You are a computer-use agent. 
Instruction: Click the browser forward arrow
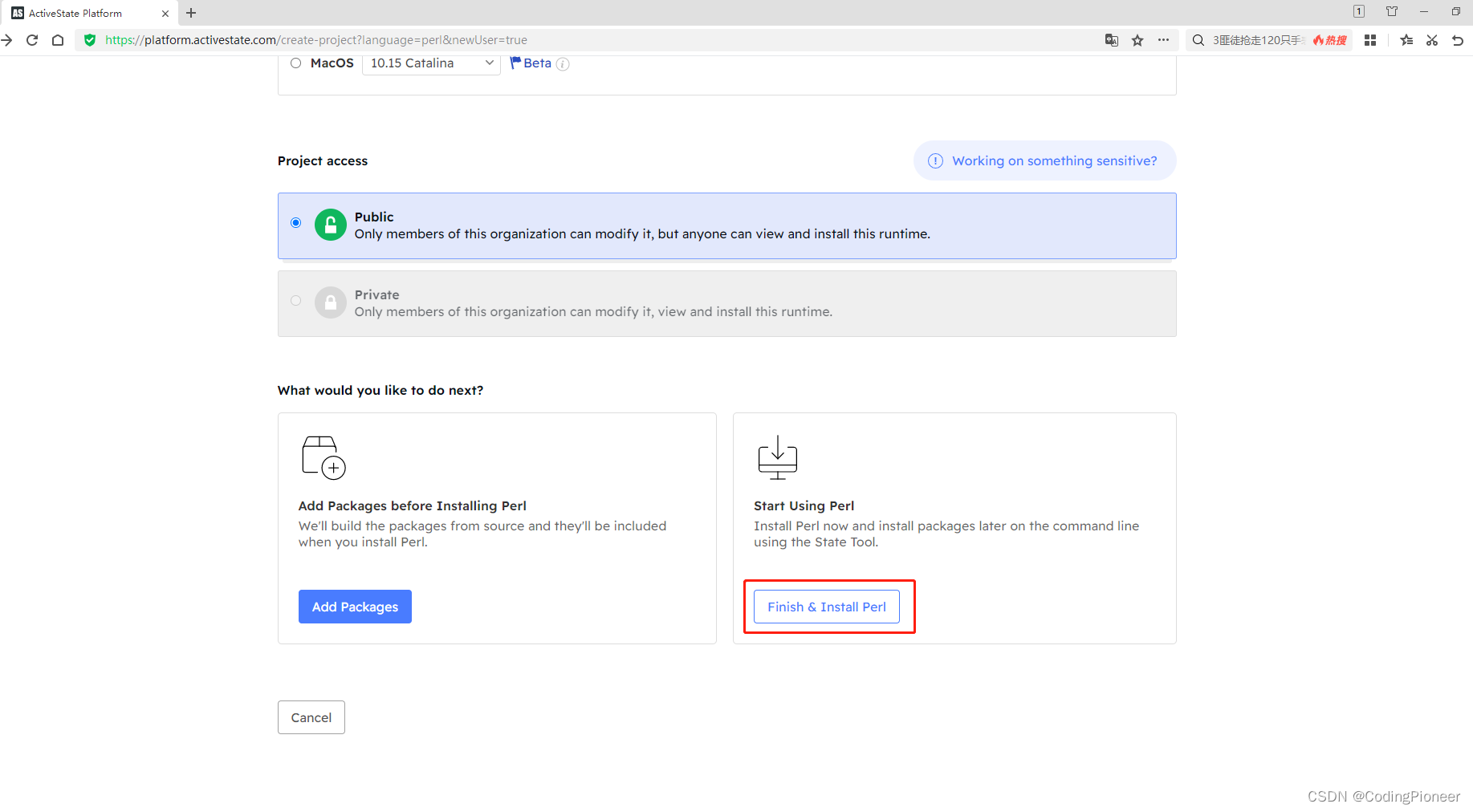pyautogui.click(x=6, y=40)
